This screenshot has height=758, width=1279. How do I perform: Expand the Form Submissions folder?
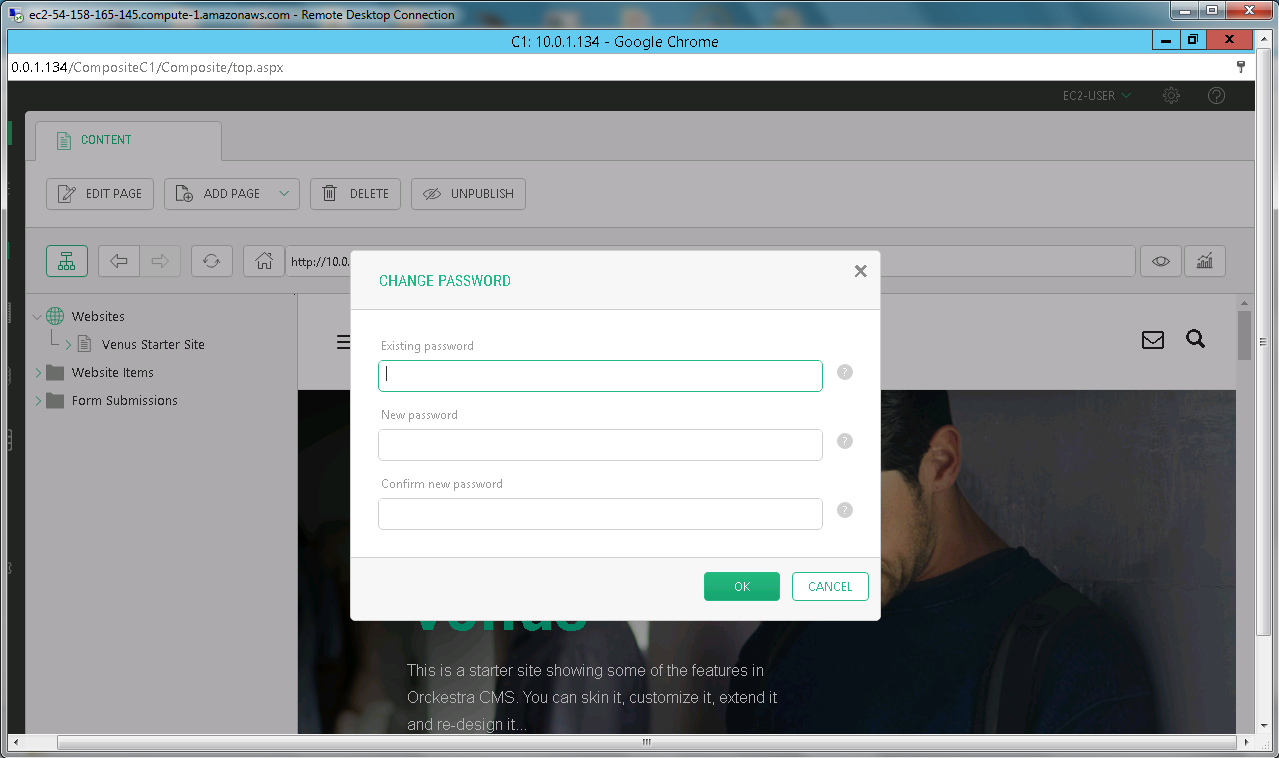[39, 401]
